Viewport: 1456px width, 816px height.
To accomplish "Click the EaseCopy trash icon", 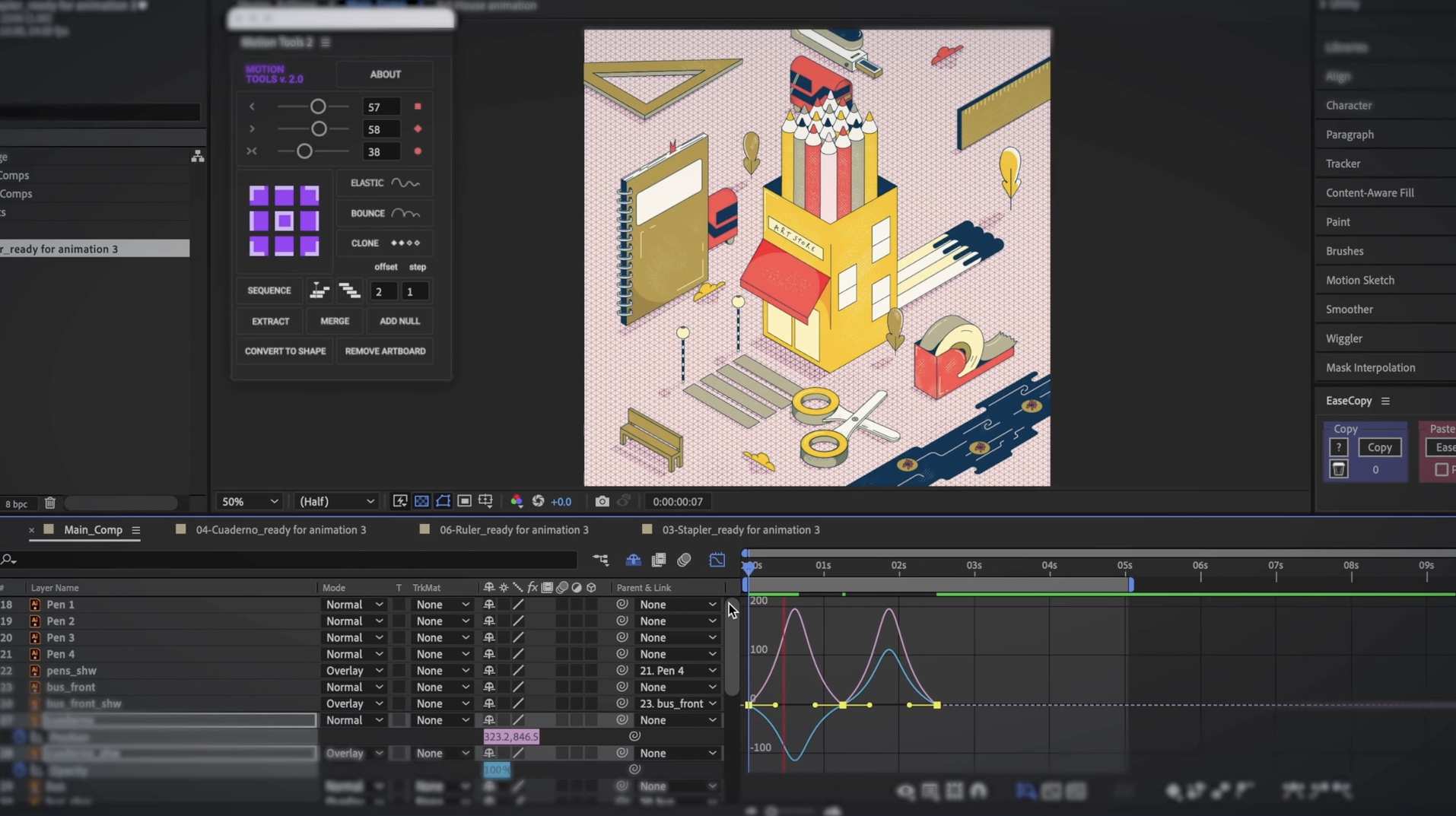I will (1338, 470).
